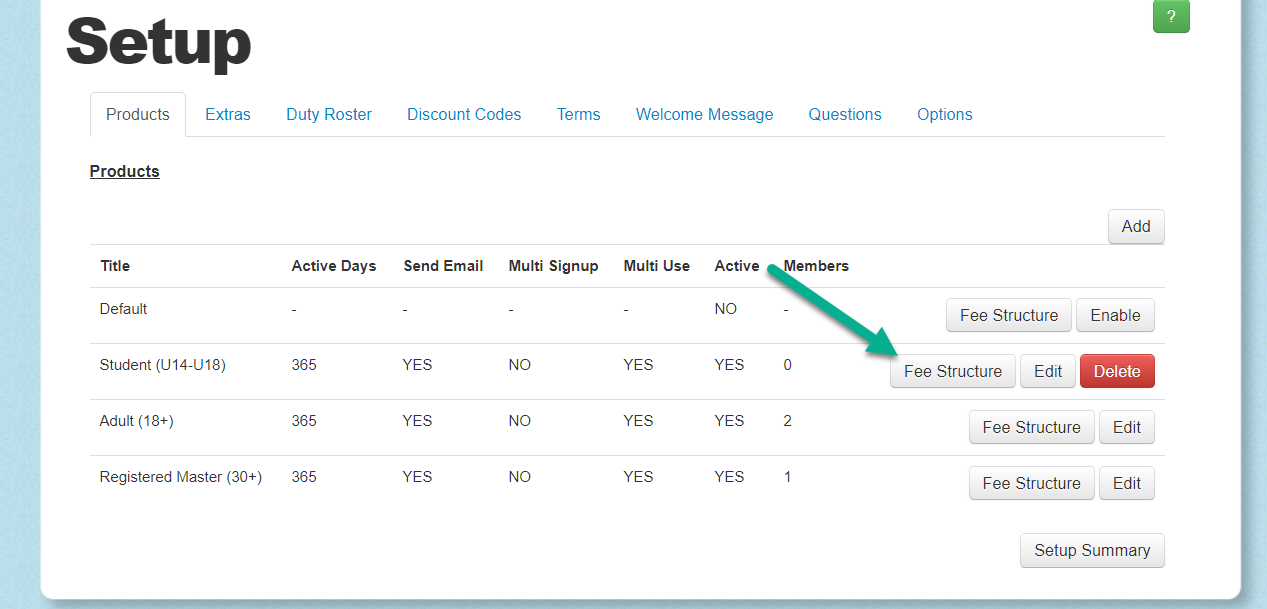Click Members count 2 in Adult row
1267x609 pixels.
(x=788, y=421)
